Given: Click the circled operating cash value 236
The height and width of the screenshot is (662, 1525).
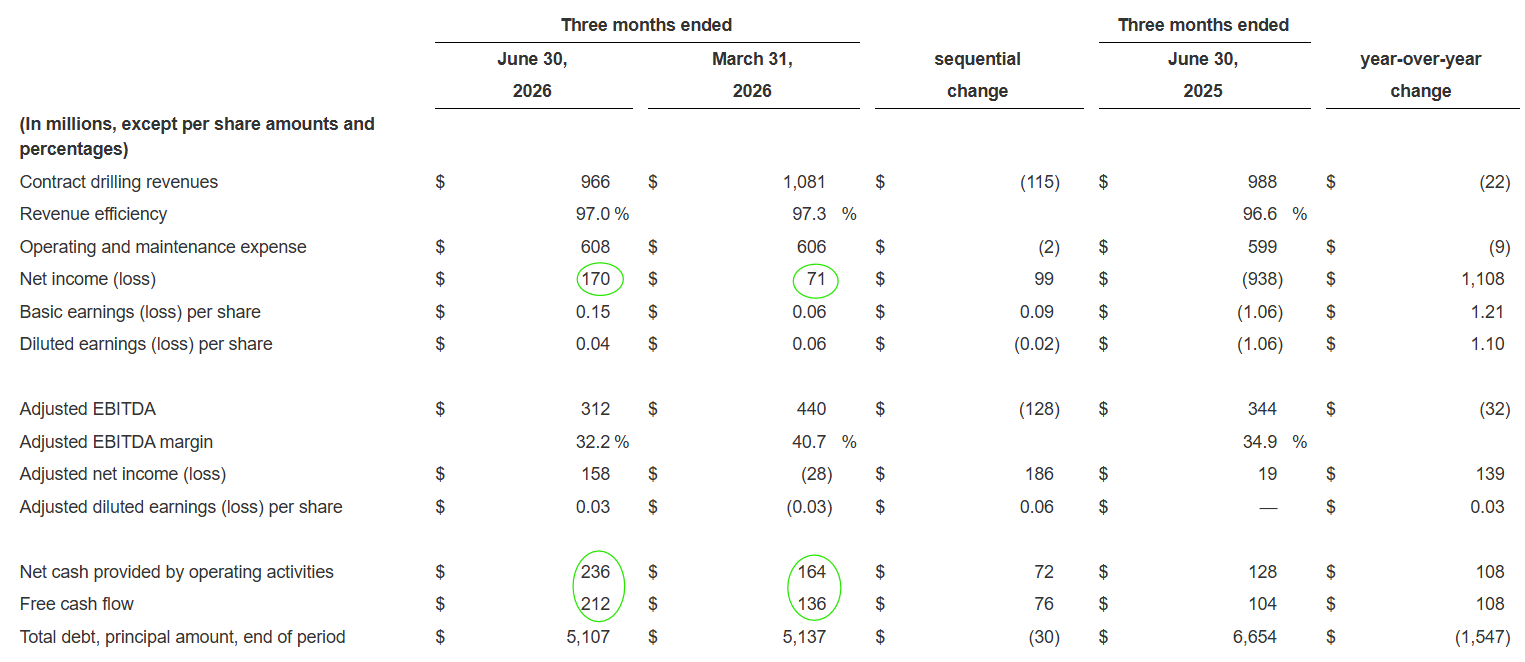Looking at the screenshot, I should [594, 572].
